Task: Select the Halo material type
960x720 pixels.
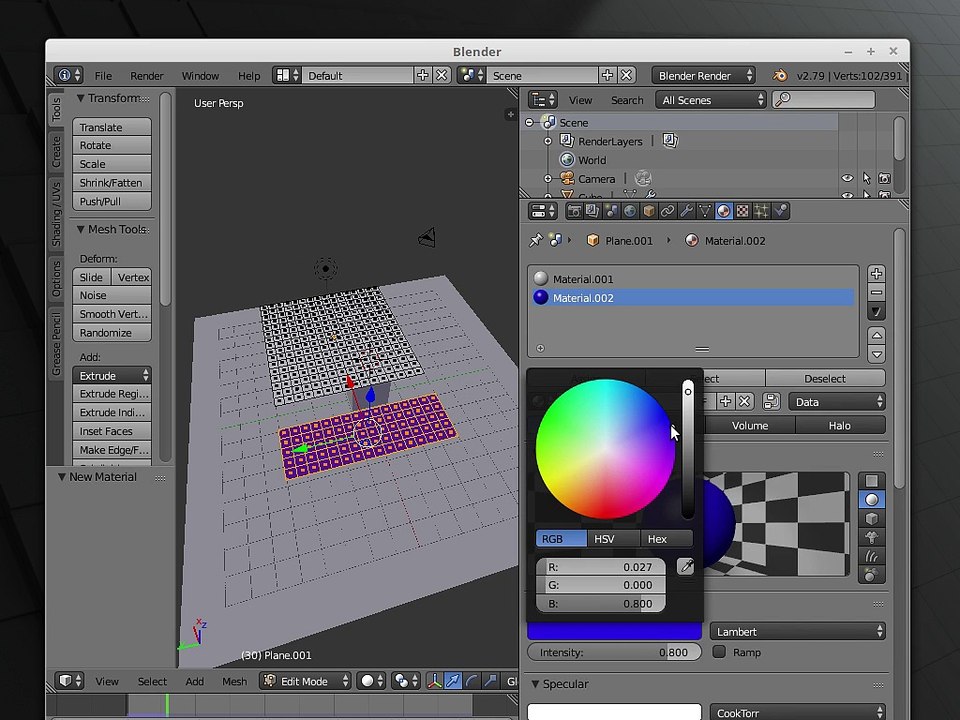Action: click(x=840, y=426)
